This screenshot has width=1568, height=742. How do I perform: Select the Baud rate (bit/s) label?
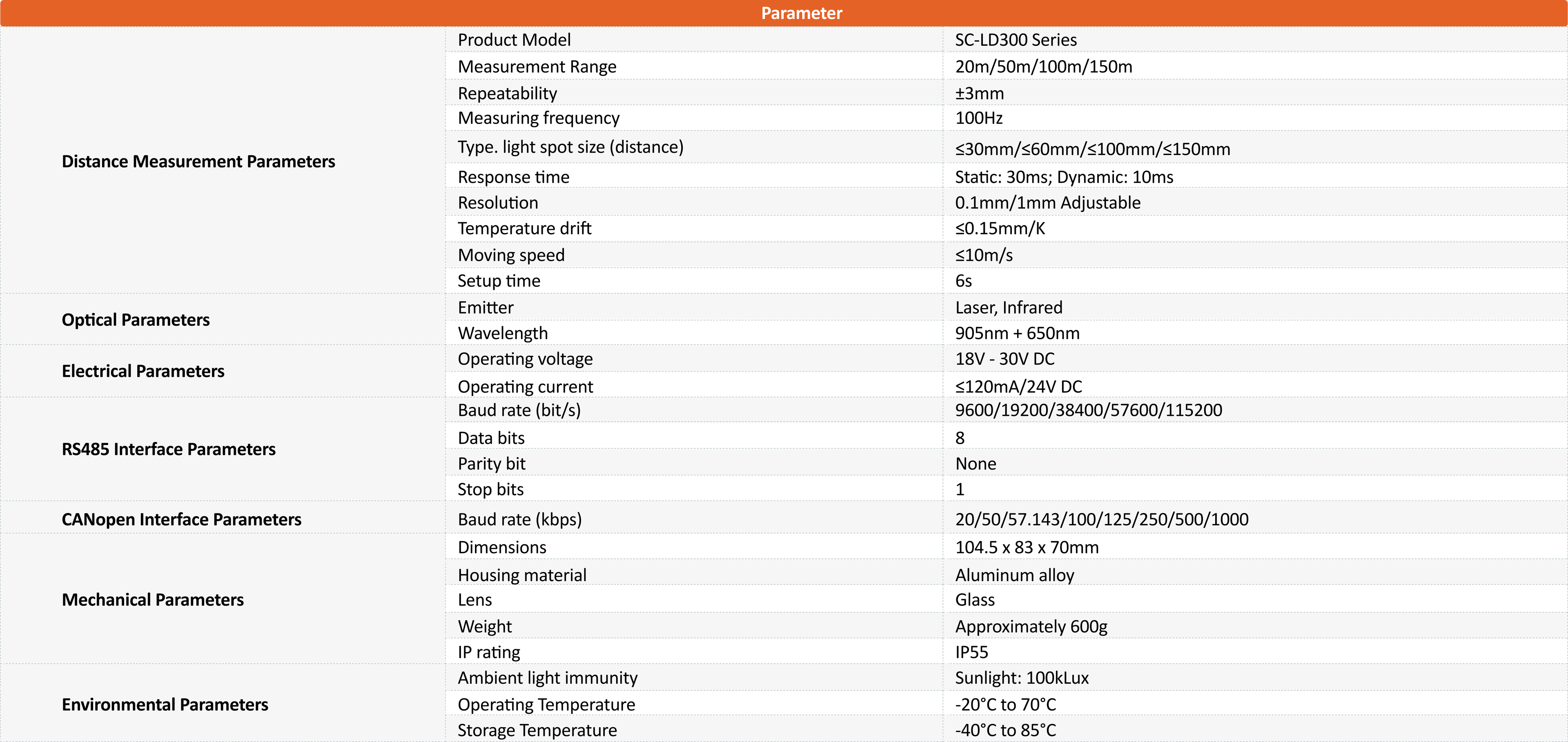519,410
